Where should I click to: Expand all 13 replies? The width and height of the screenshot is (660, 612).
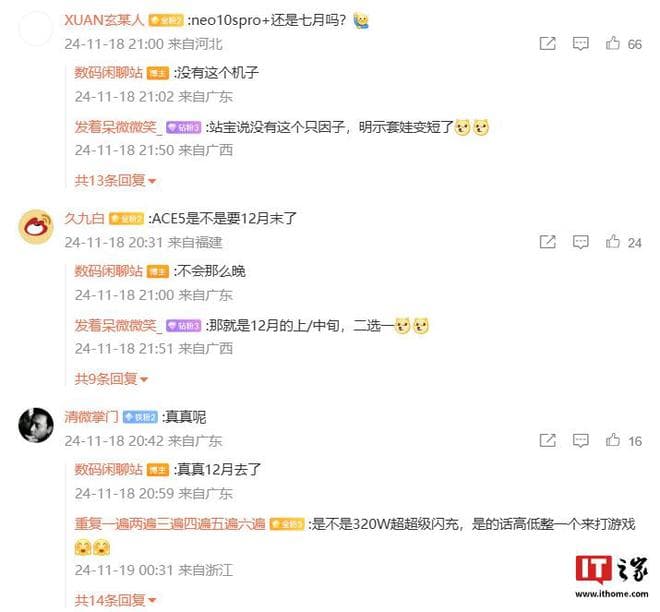(115, 181)
